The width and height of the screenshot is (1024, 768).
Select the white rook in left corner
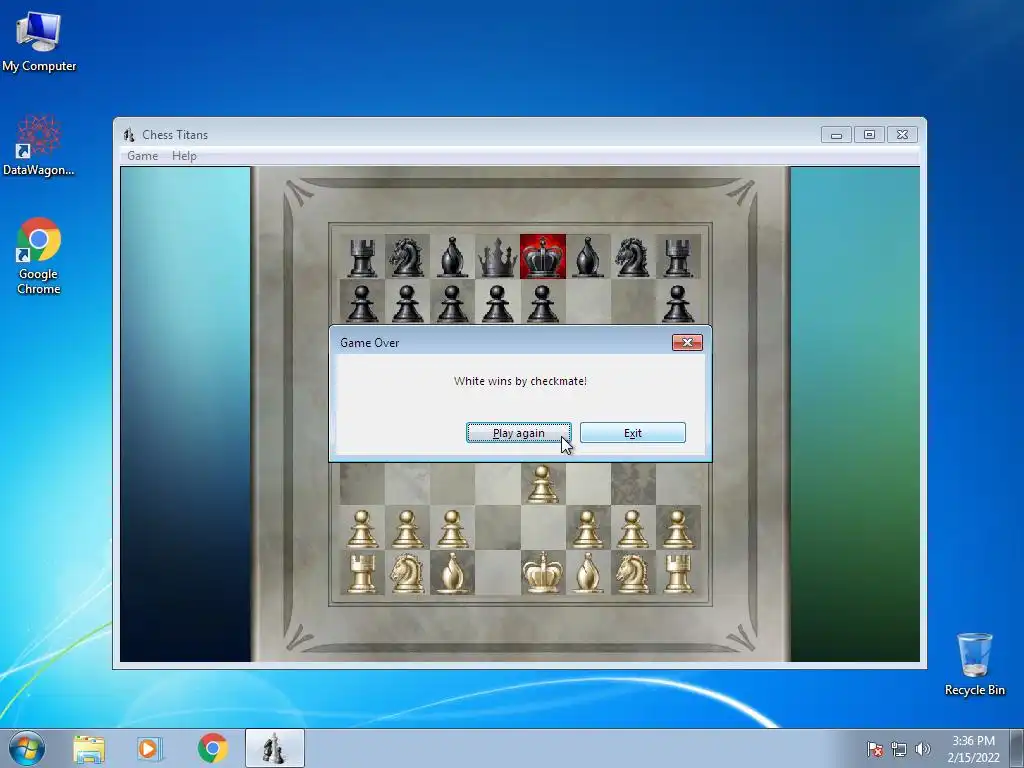point(362,573)
